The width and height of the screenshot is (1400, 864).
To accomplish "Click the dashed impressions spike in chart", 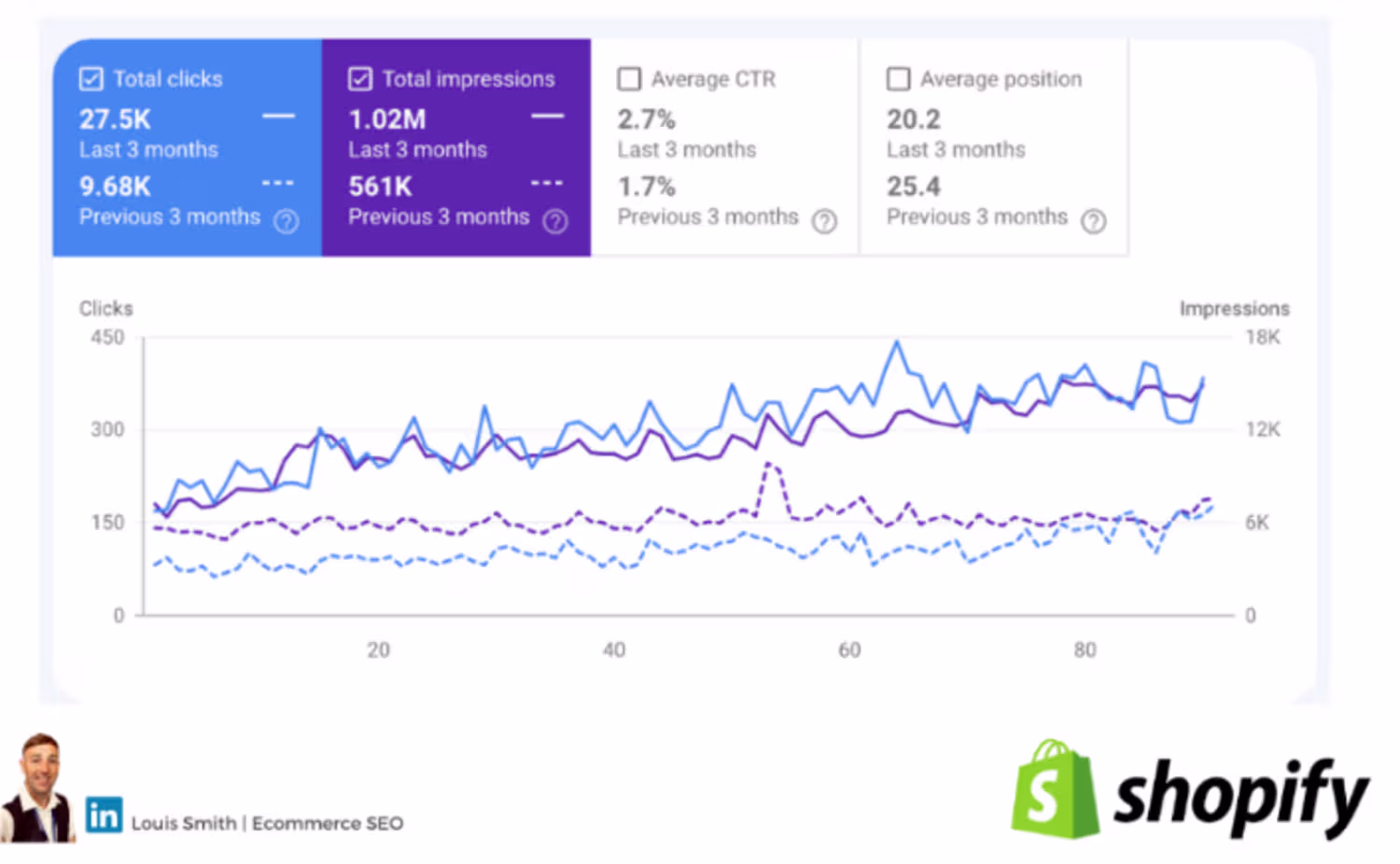I will [x=771, y=466].
